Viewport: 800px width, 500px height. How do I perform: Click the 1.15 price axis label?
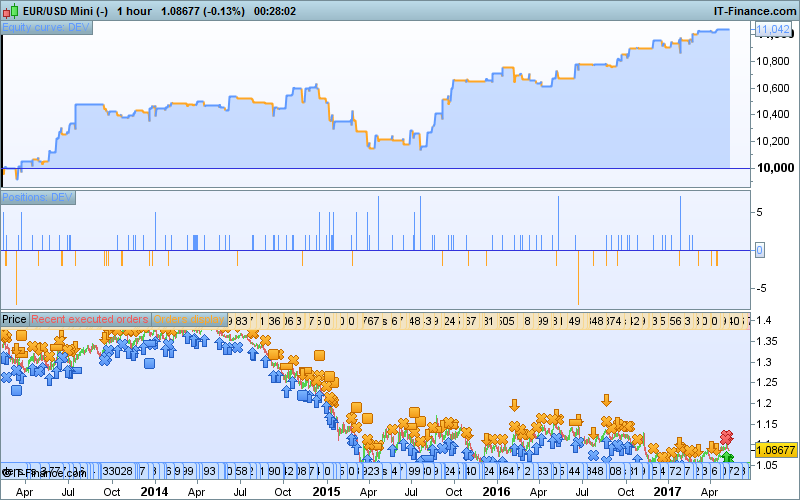pos(766,424)
